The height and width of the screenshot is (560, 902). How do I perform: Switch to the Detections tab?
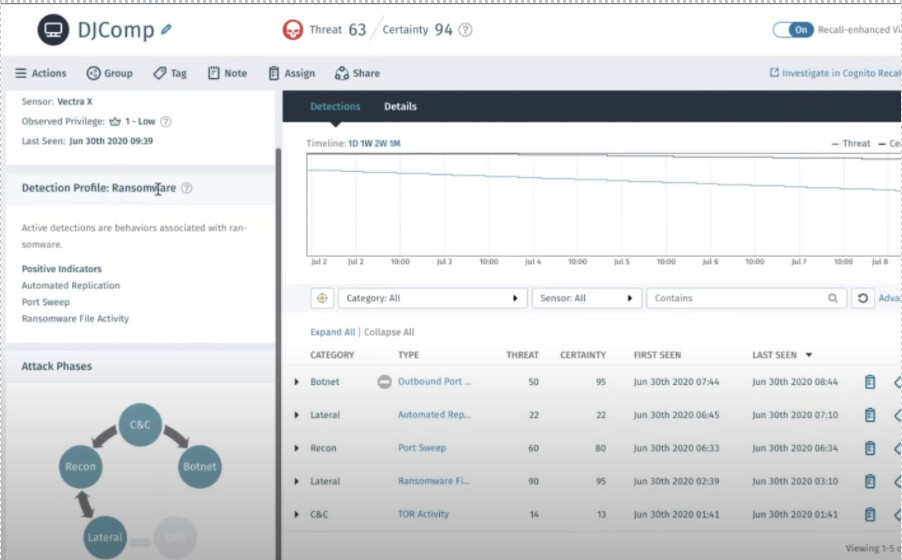[x=335, y=106]
